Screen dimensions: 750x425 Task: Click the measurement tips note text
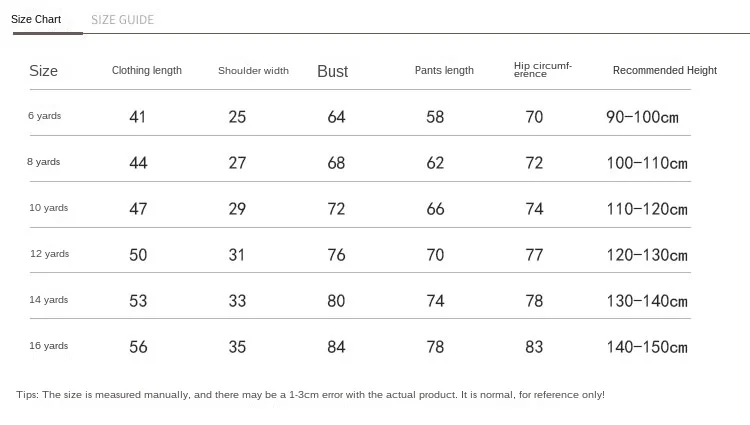(x=310, y=395)
